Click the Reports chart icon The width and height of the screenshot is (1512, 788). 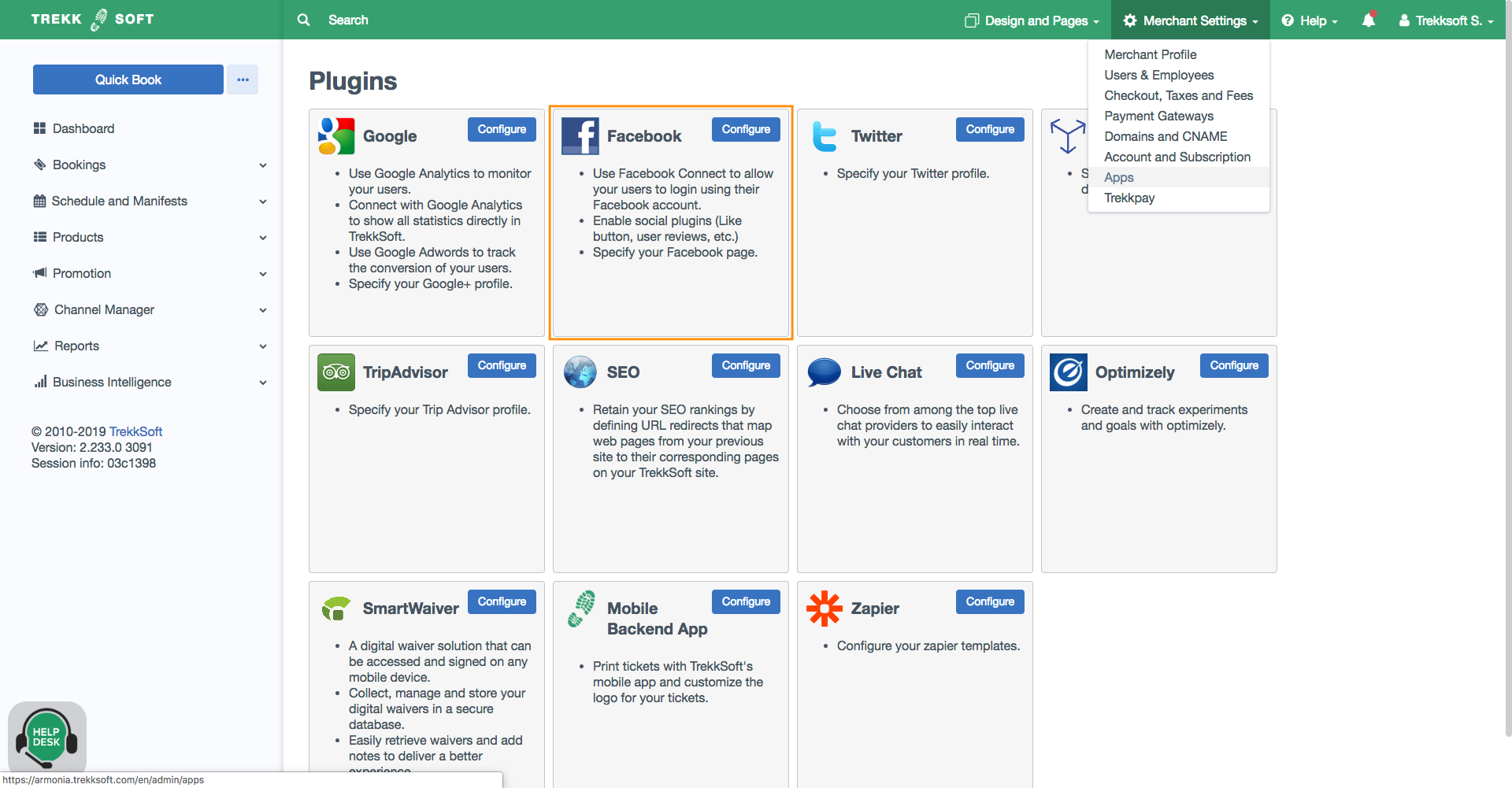40,346
